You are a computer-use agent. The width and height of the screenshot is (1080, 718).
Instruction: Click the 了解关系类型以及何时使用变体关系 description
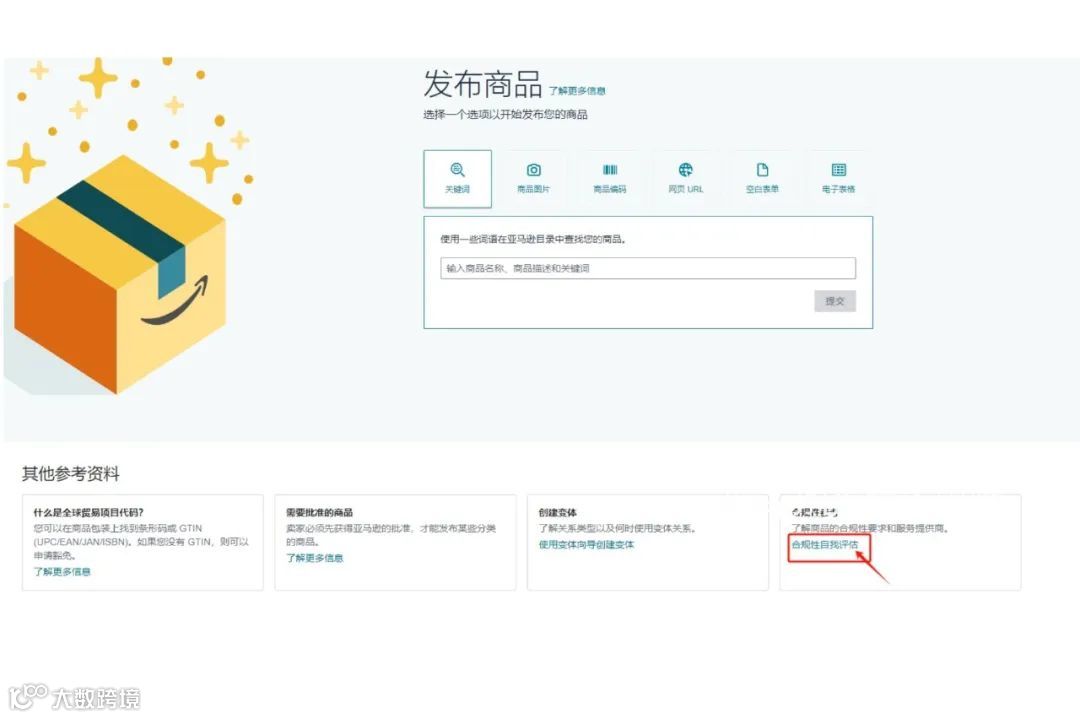coord(617,529)
